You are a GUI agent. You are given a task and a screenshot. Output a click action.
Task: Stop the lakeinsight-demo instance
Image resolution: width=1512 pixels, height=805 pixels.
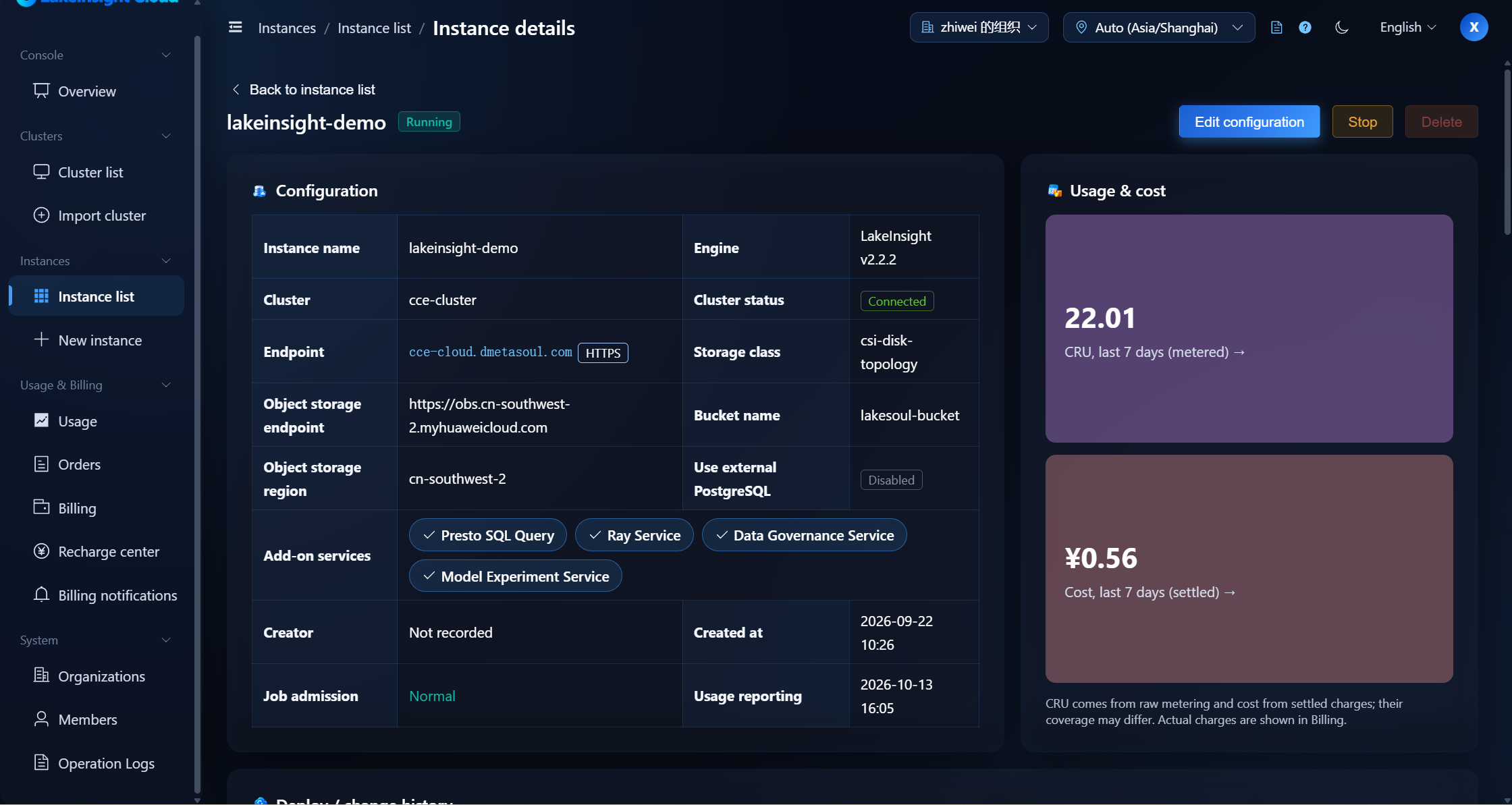(x=1362, y=122)
